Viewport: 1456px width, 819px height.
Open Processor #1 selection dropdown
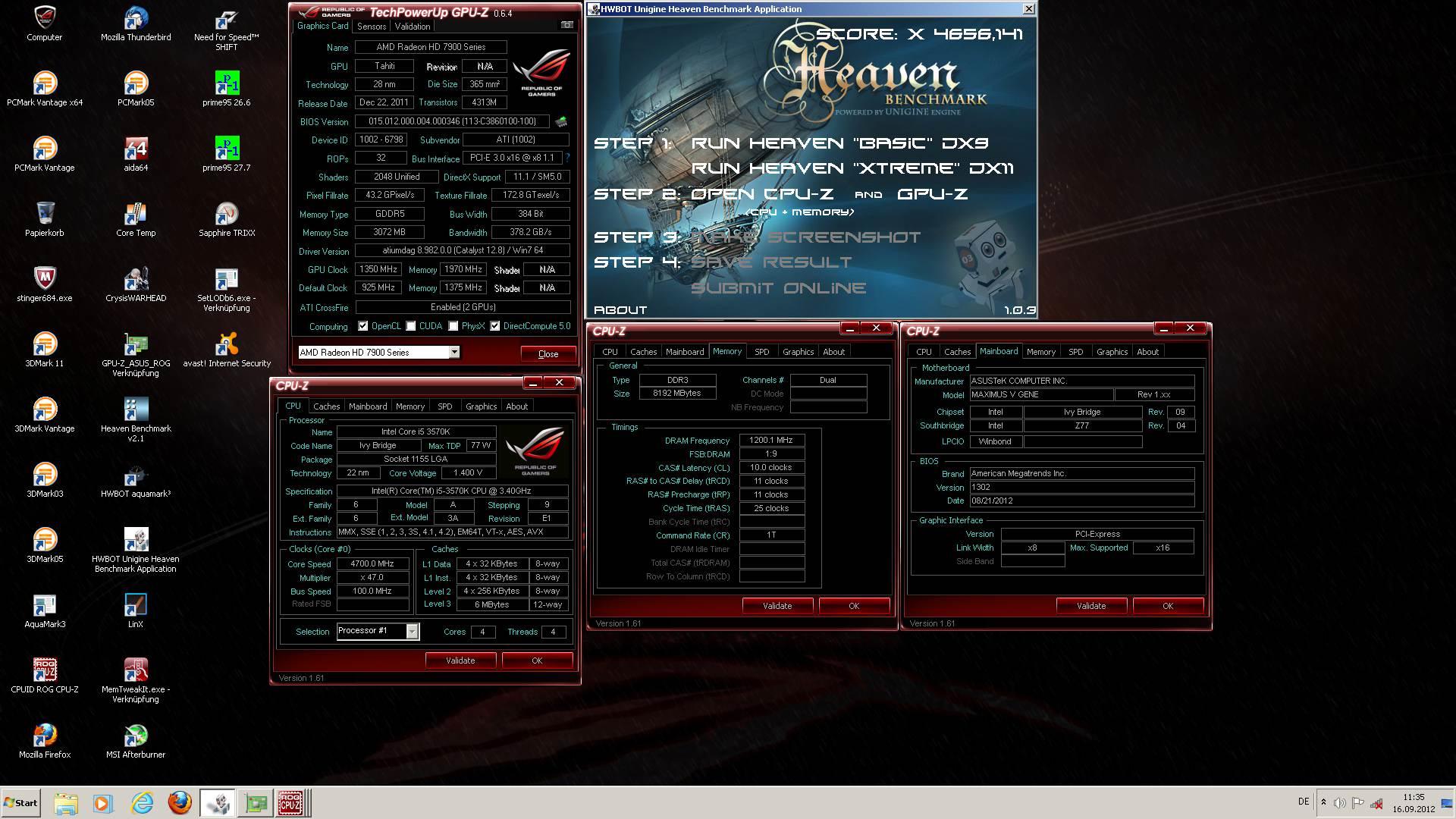tap(413, 631)
